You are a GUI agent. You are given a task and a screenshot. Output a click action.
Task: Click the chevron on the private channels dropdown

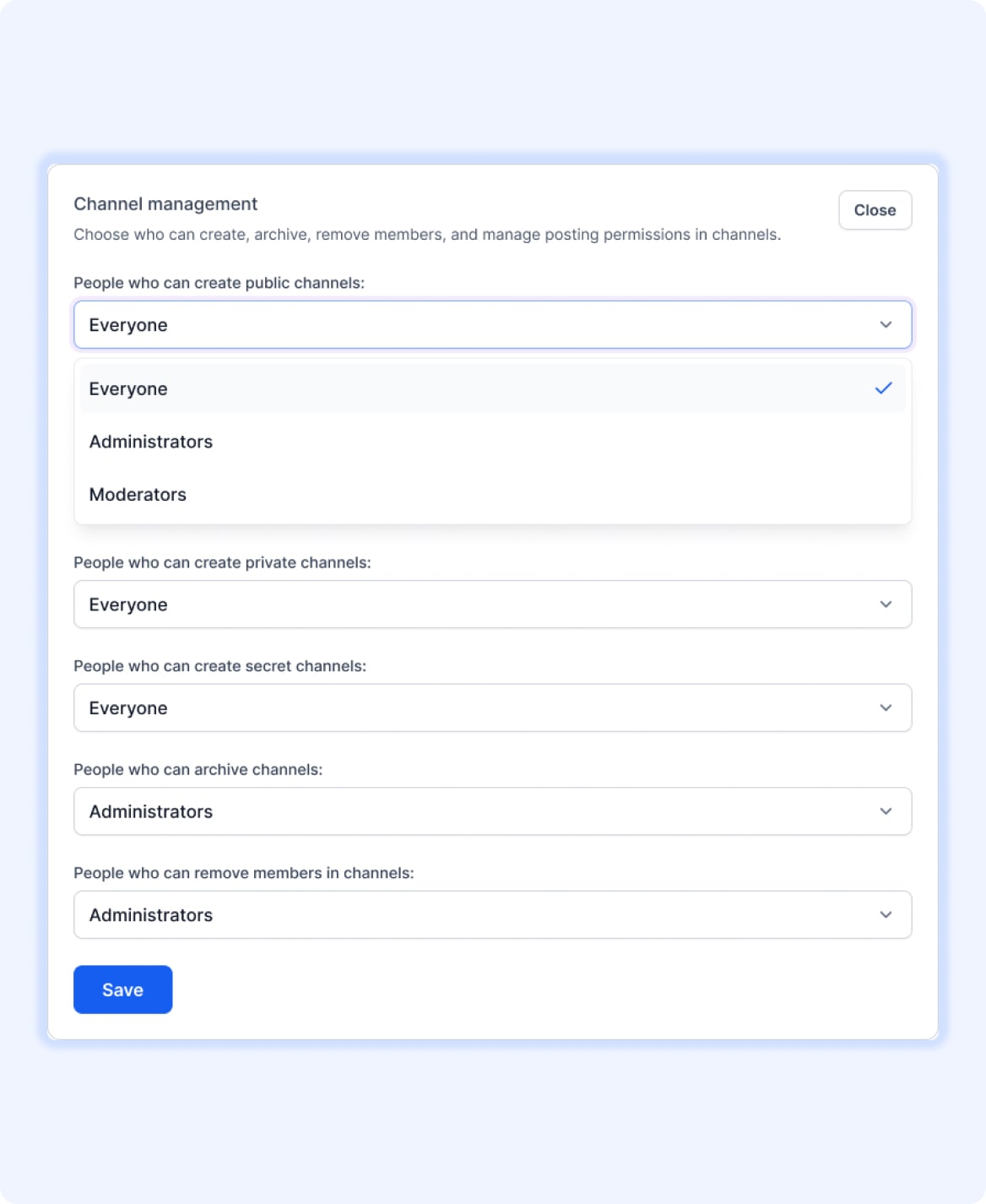[886, 604]
